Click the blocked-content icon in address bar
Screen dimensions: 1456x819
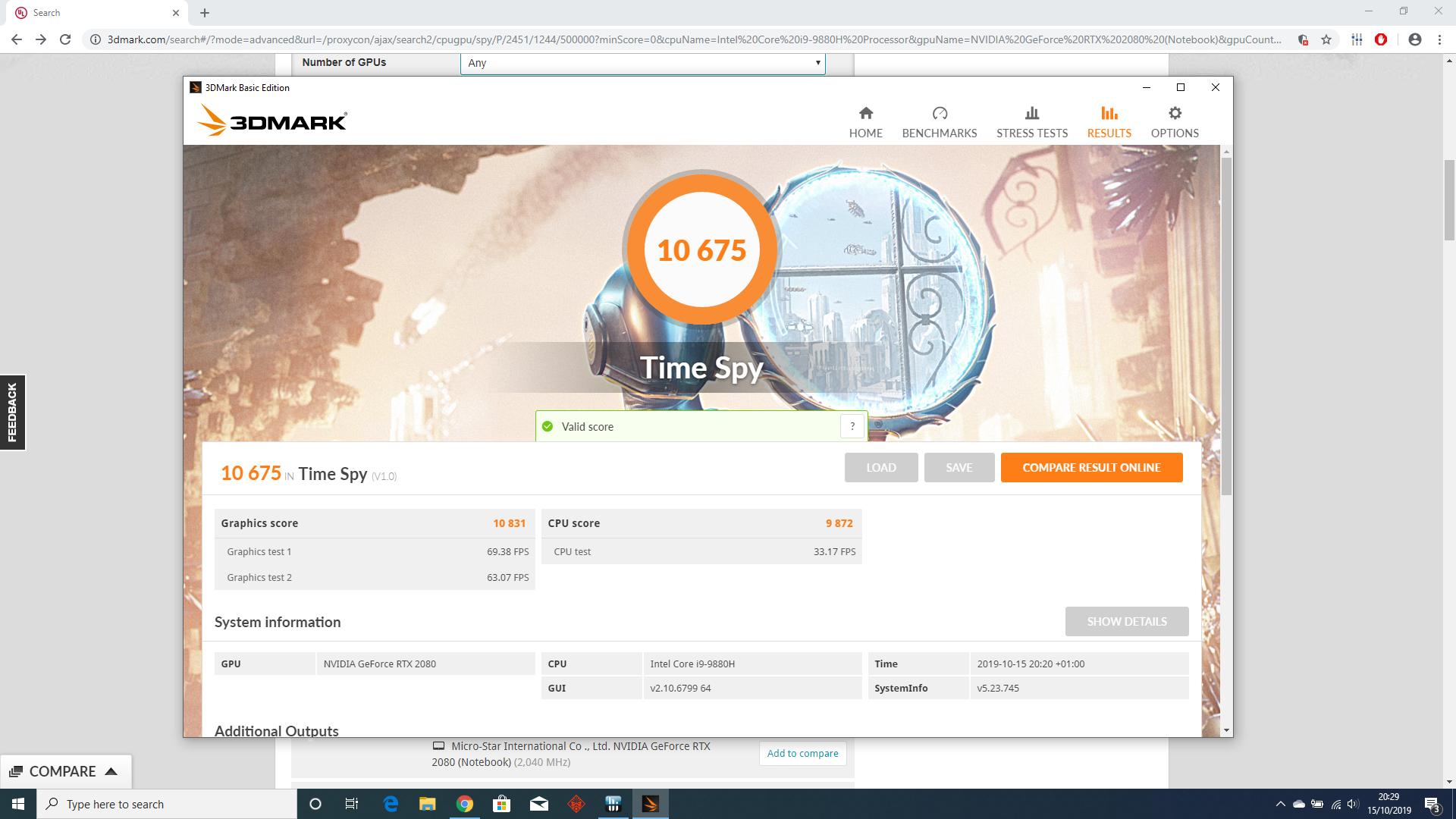click(1303, 39)
